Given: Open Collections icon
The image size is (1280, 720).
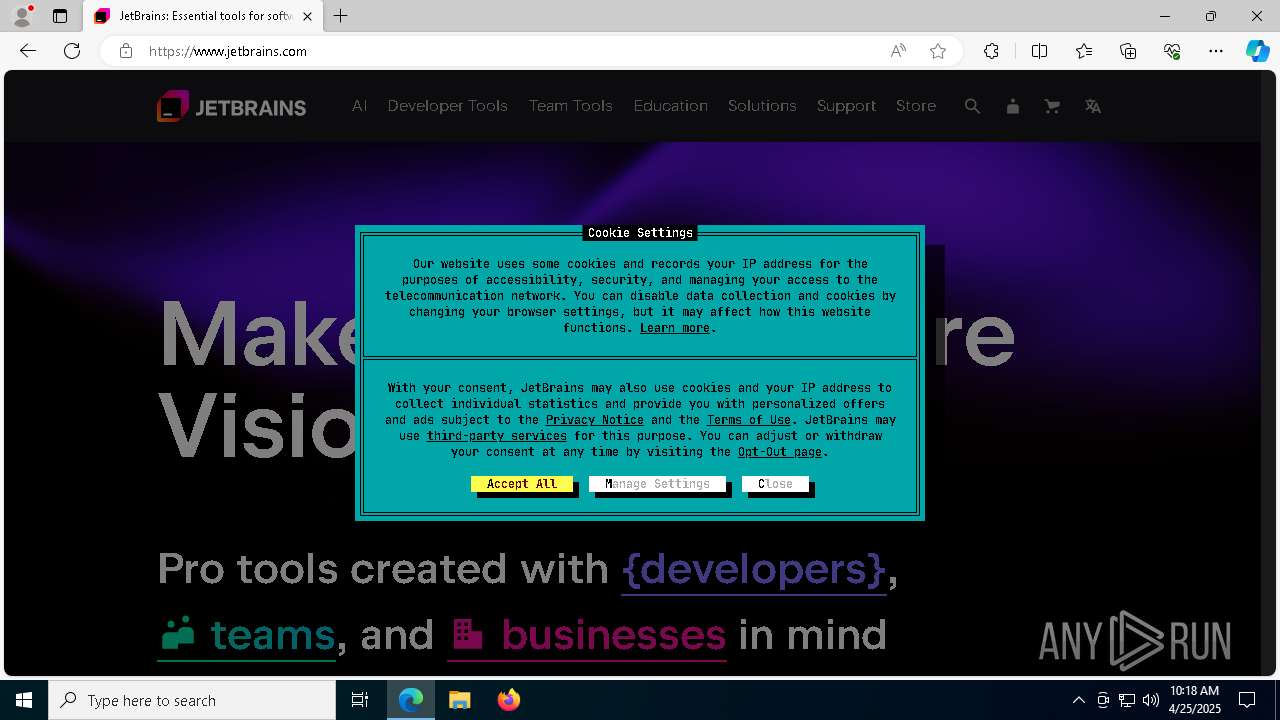Looking at the screenshot, I should [x=1128, y=51].
